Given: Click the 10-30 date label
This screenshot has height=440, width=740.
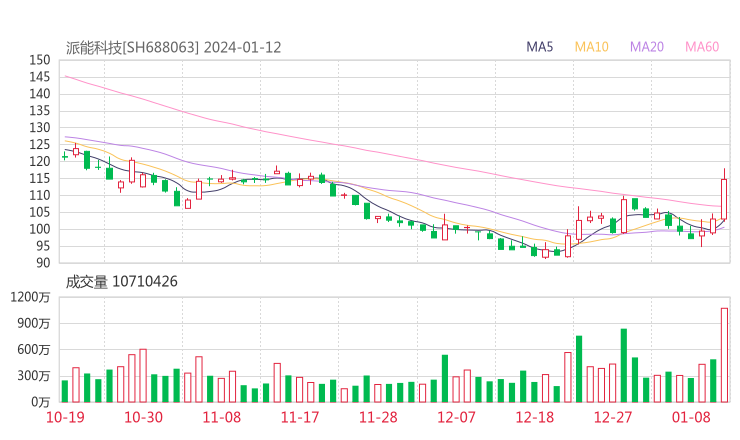Looking at the screenshot, I should (143, 417).
